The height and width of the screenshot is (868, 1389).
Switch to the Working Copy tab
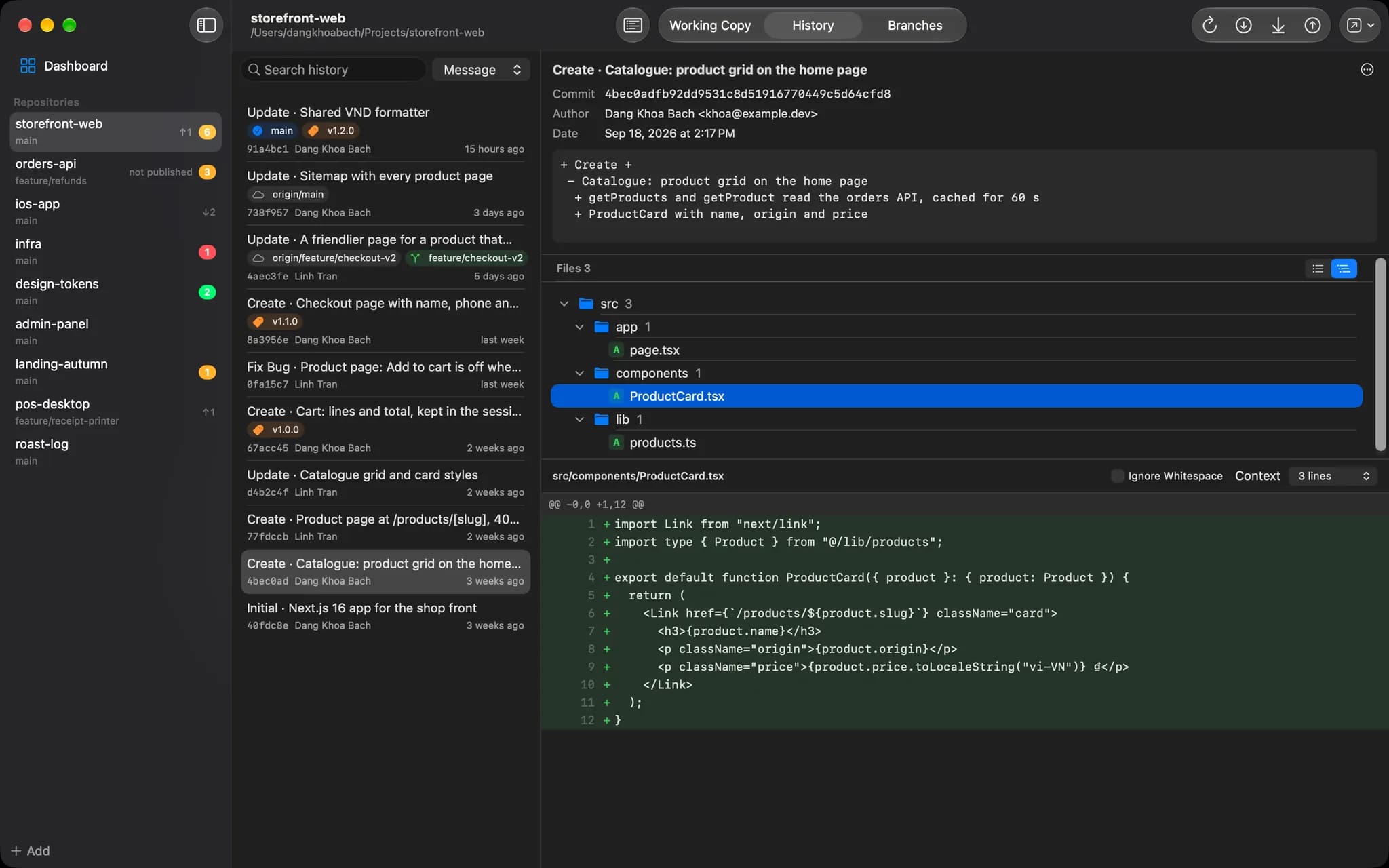coord(710,25)
